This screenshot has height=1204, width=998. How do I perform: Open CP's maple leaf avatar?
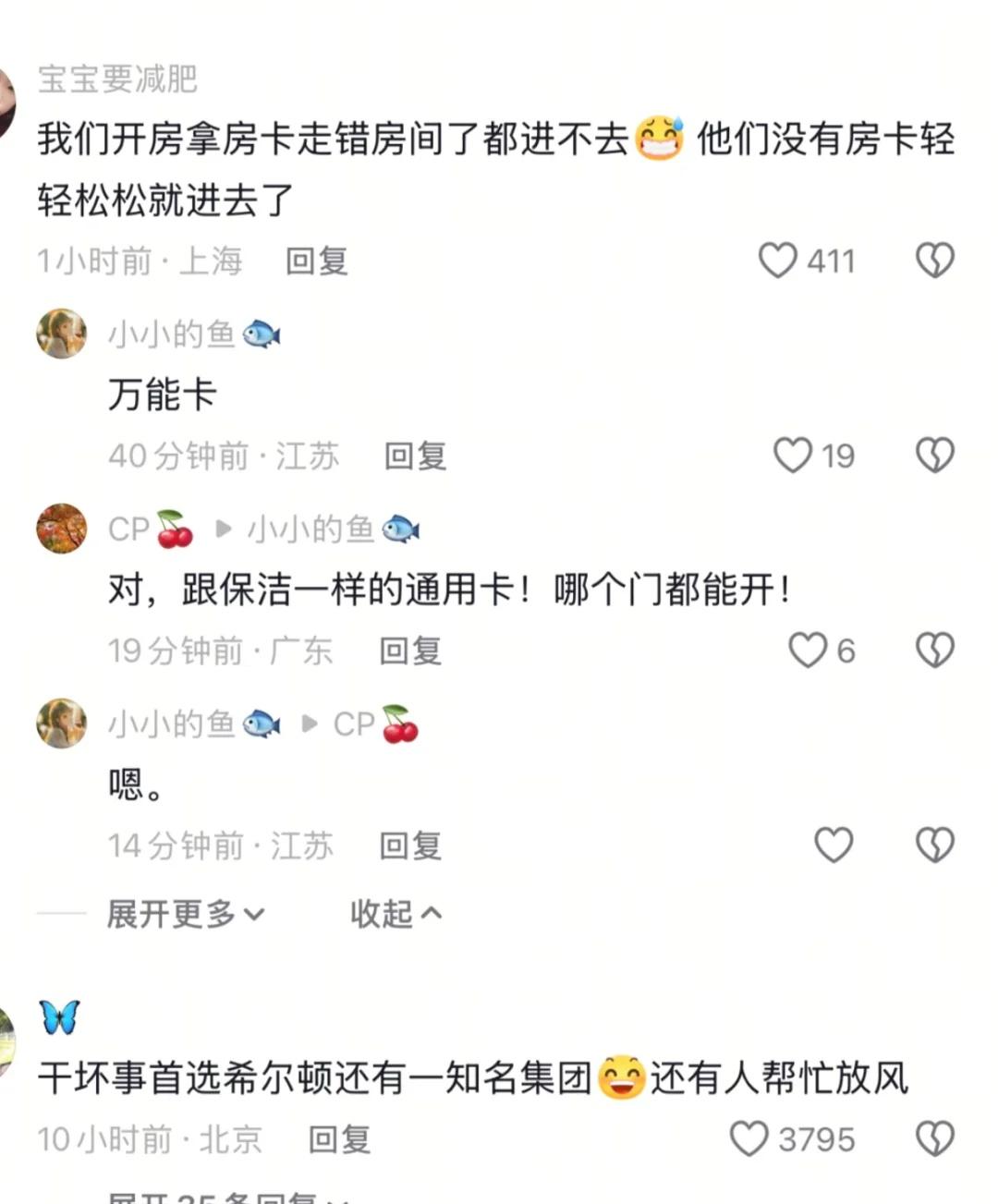(x=62, y=529)
